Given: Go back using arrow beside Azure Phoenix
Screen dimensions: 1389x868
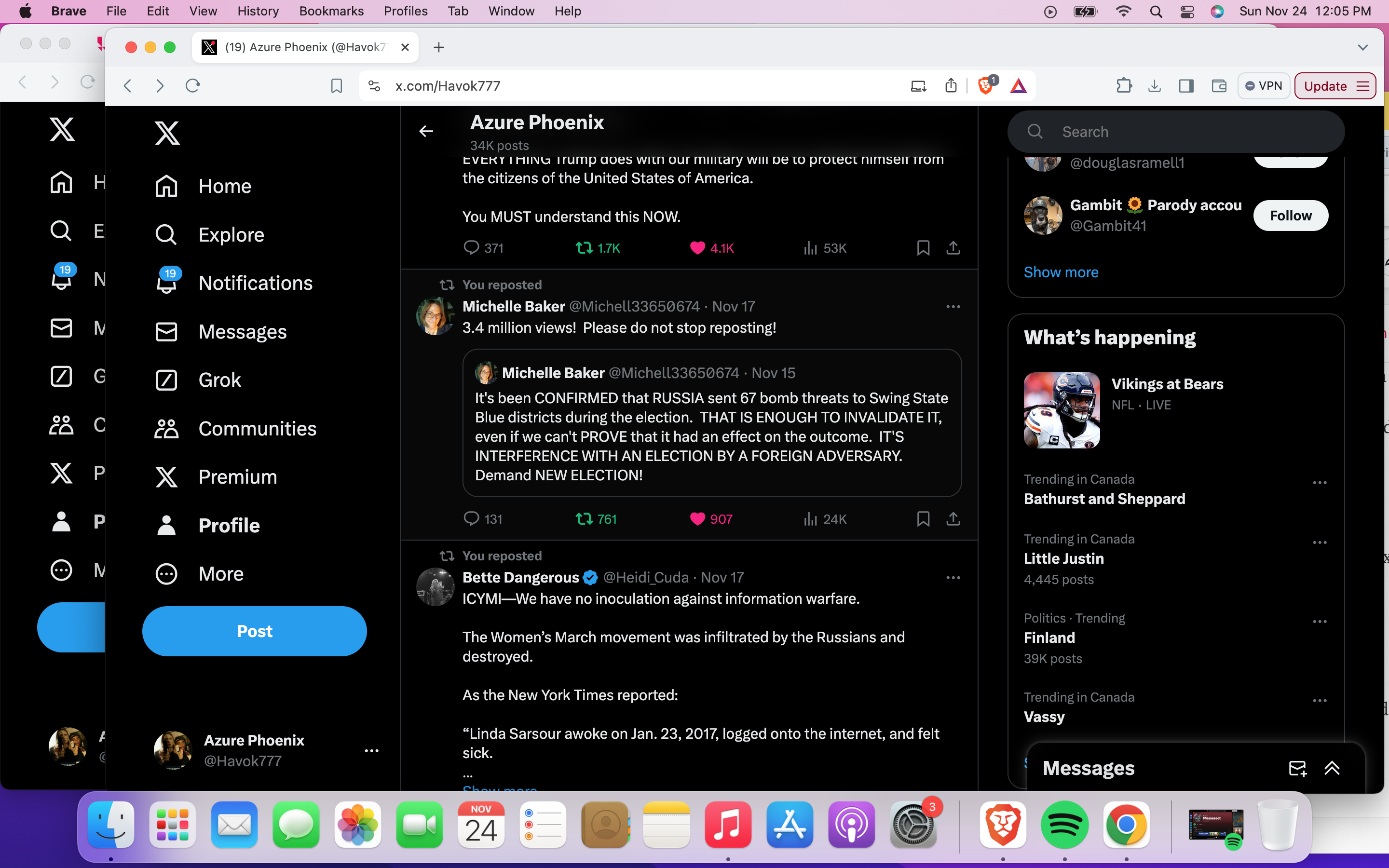Looking at the screenshot, I should [426, 132].
